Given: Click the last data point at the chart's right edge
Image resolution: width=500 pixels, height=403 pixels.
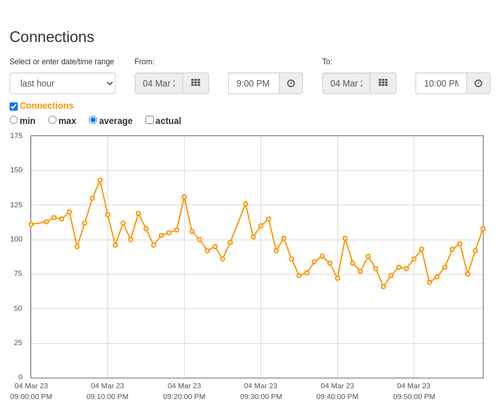Looking at the screenshot, I should pos(483,229).
